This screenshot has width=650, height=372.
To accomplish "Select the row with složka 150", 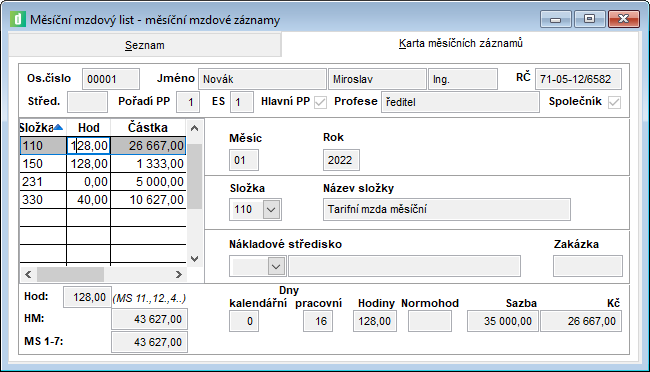I will click(102, 164).
